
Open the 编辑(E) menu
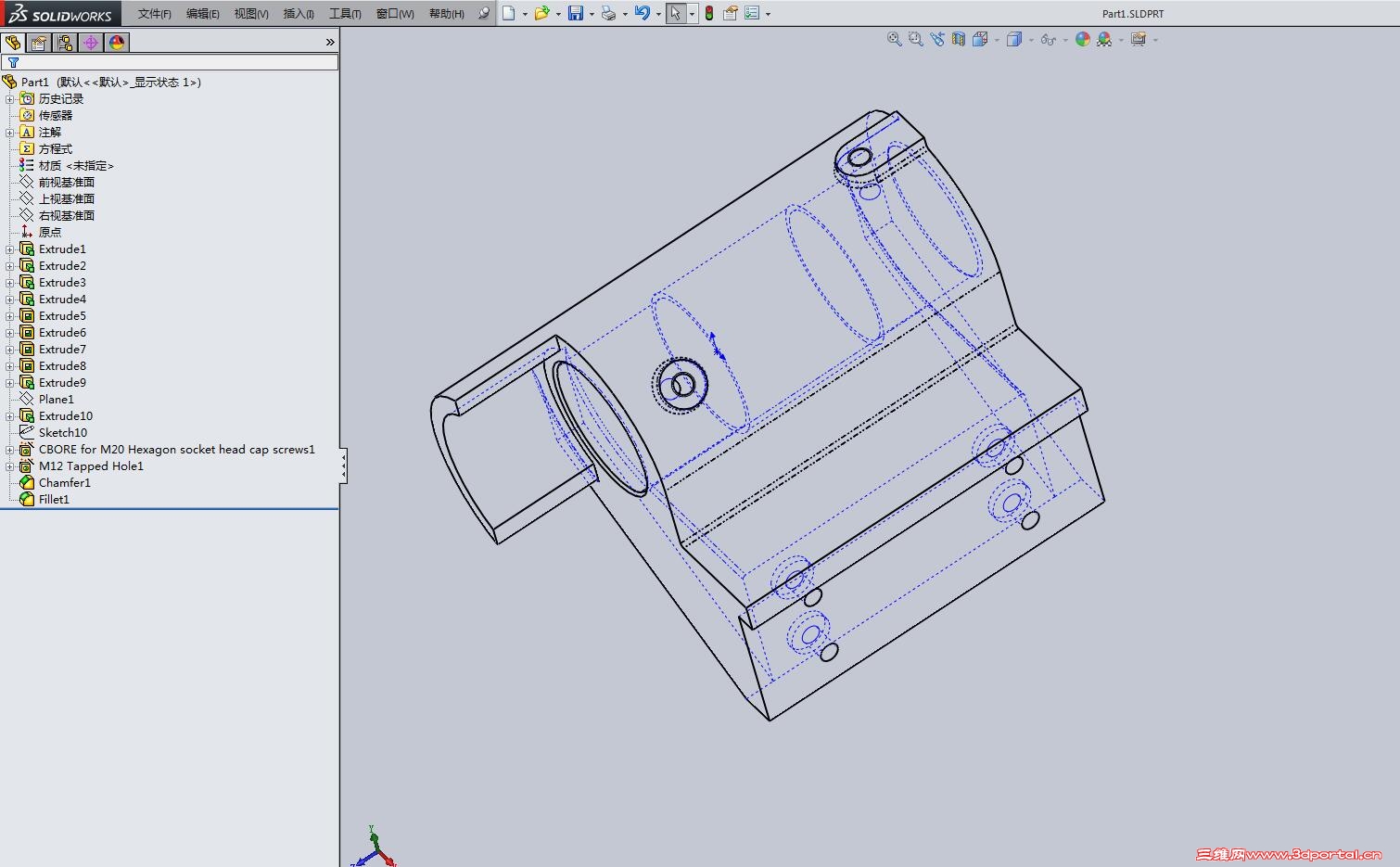click(x=203, y=14)
